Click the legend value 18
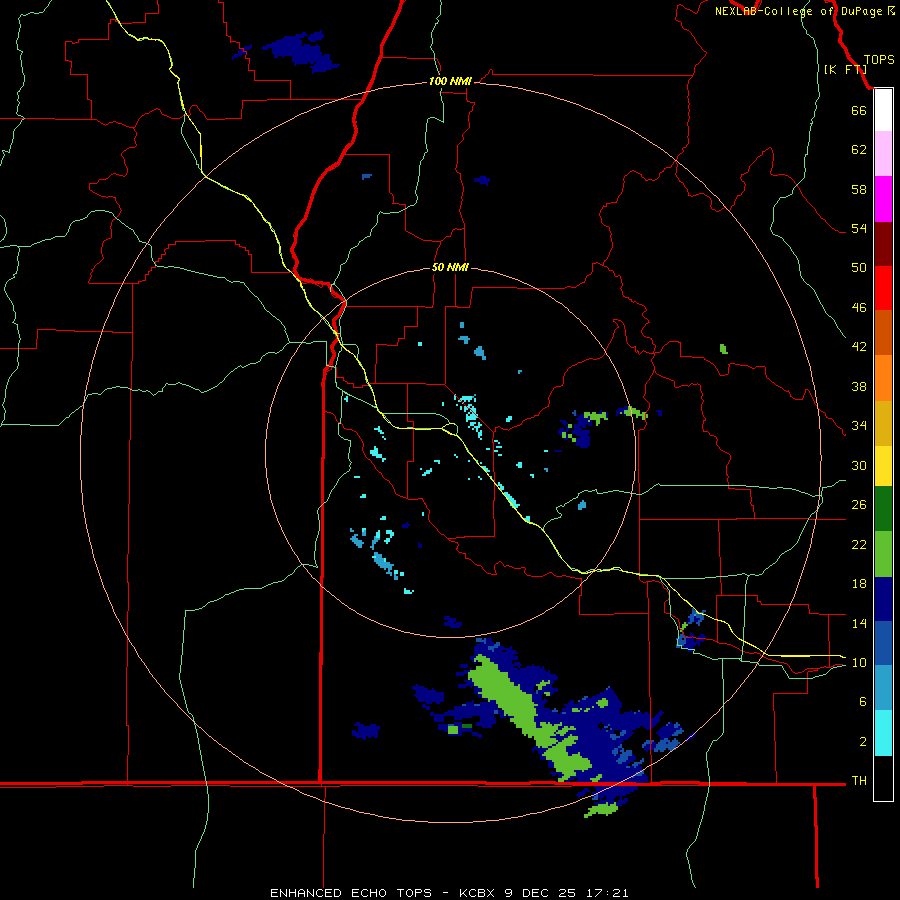 click(859, 584)
